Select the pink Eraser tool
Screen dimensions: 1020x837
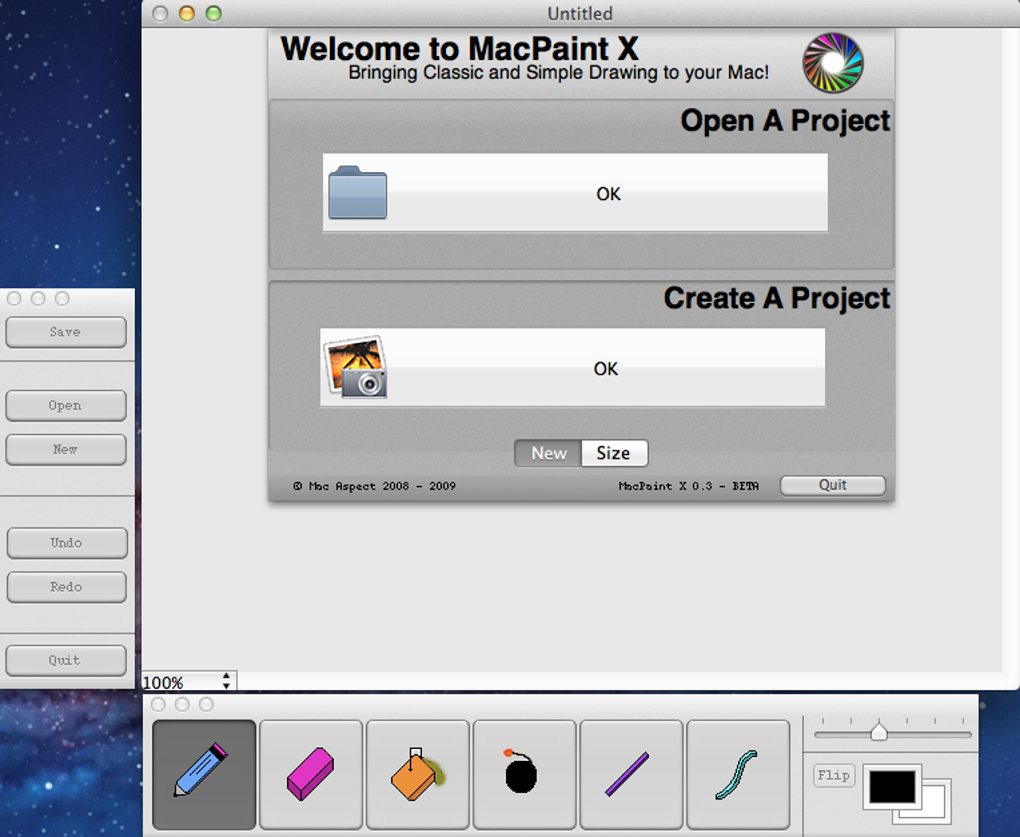point(311,774)
